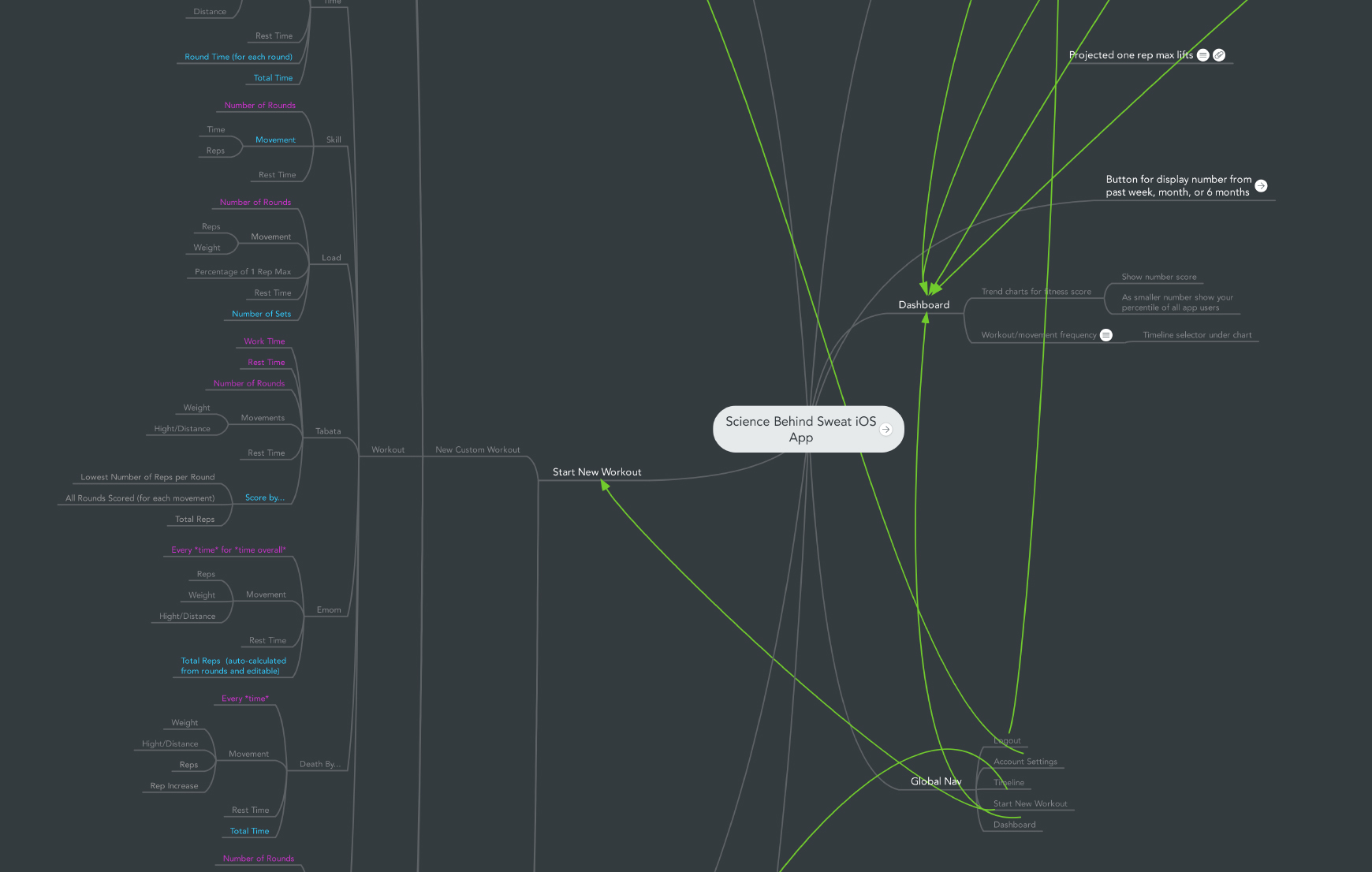
Task: Select the Show number score node
Action: 1159,277
